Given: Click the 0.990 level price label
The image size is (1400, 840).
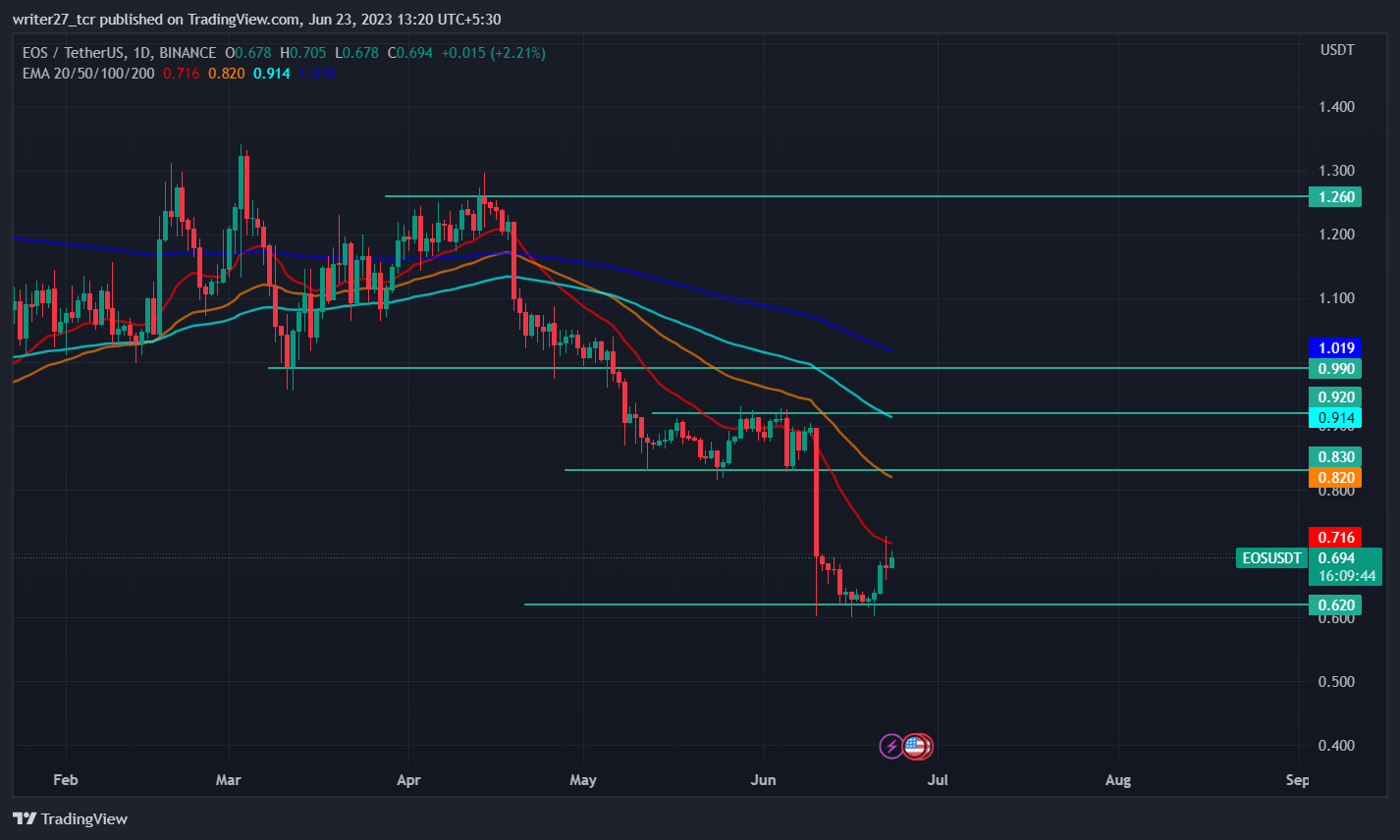Looking at the screenshot, I should [1335, 369].
